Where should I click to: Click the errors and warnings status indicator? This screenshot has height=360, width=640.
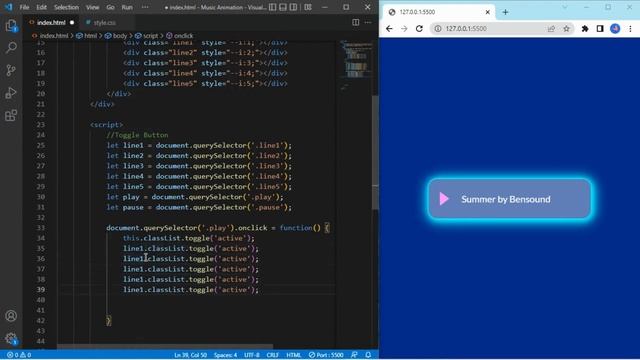pyautogui.click(x=19, y=355)
